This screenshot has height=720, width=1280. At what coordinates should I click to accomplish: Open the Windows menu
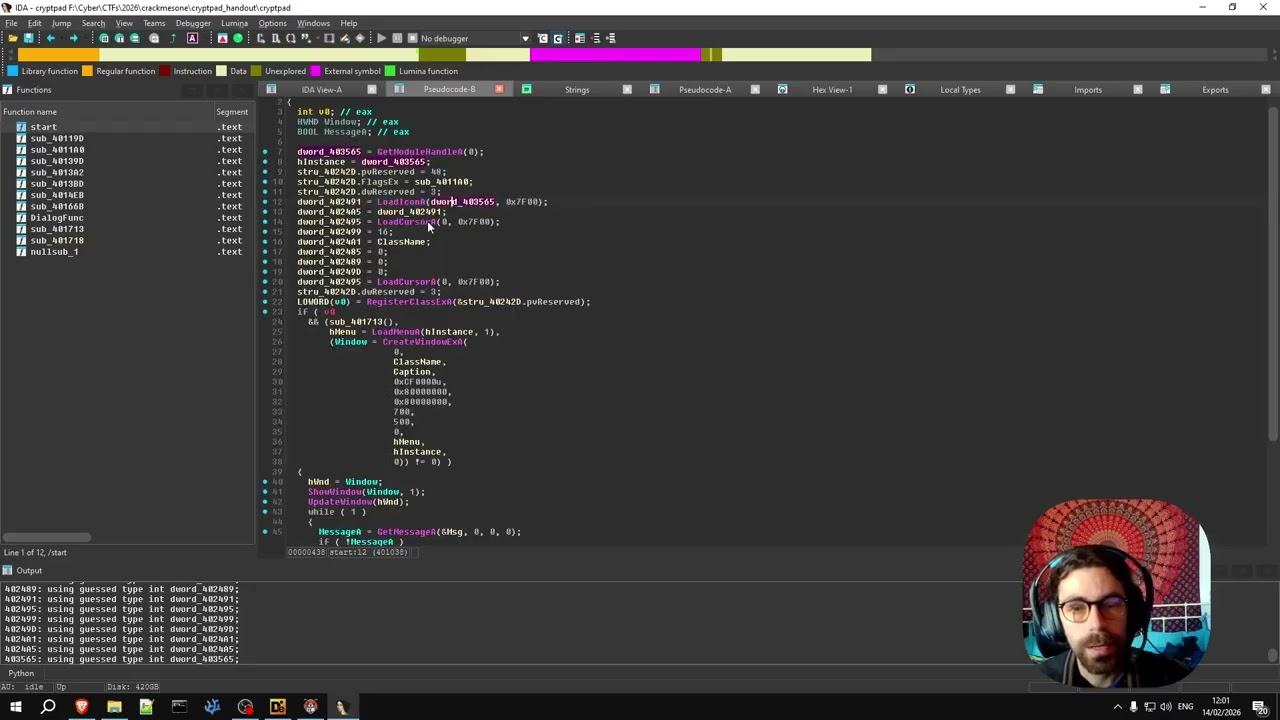313,23
